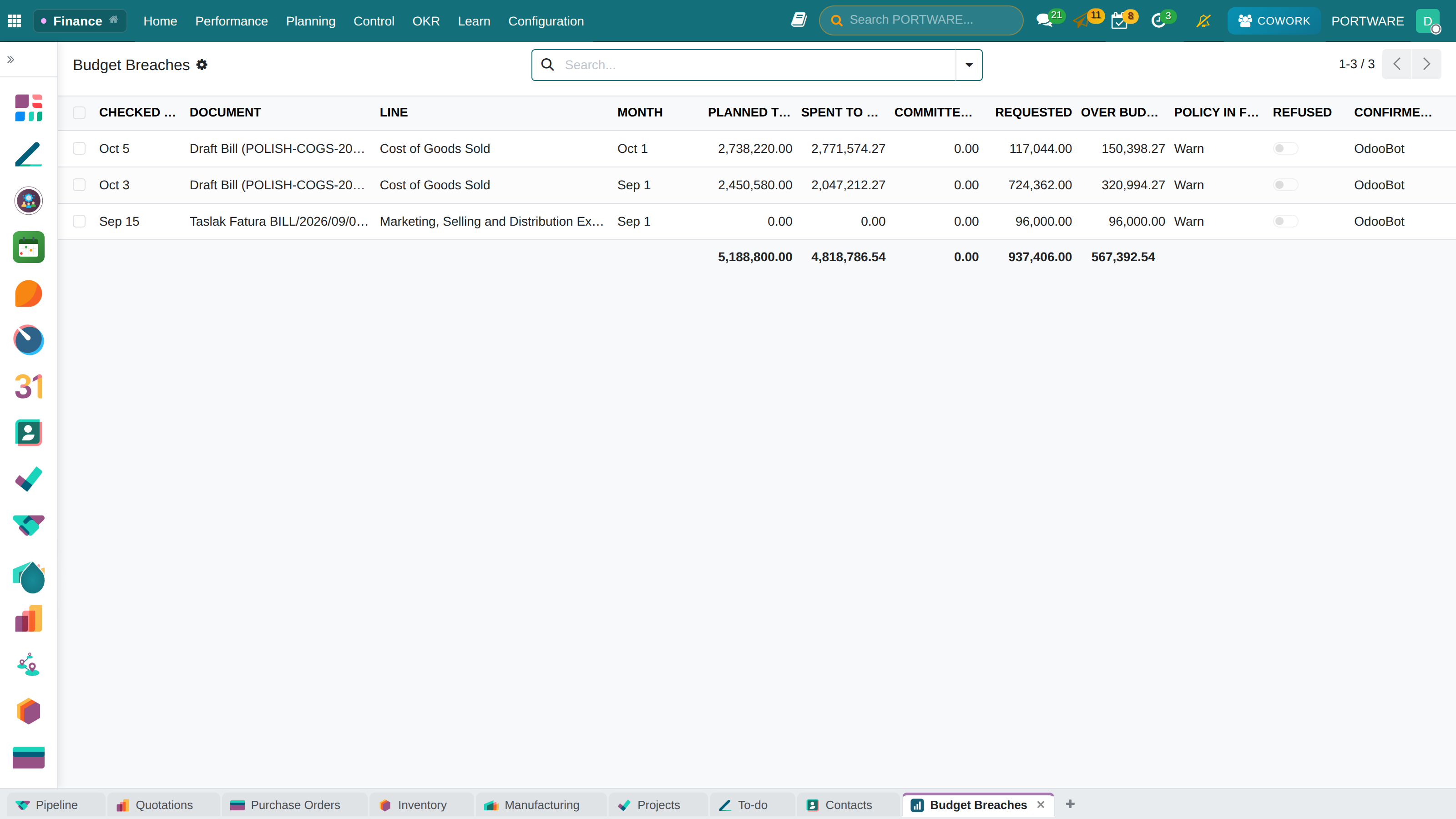Open the calendar activities icon with badge 8
The image size is (1456, 819).
[1119, 21]
